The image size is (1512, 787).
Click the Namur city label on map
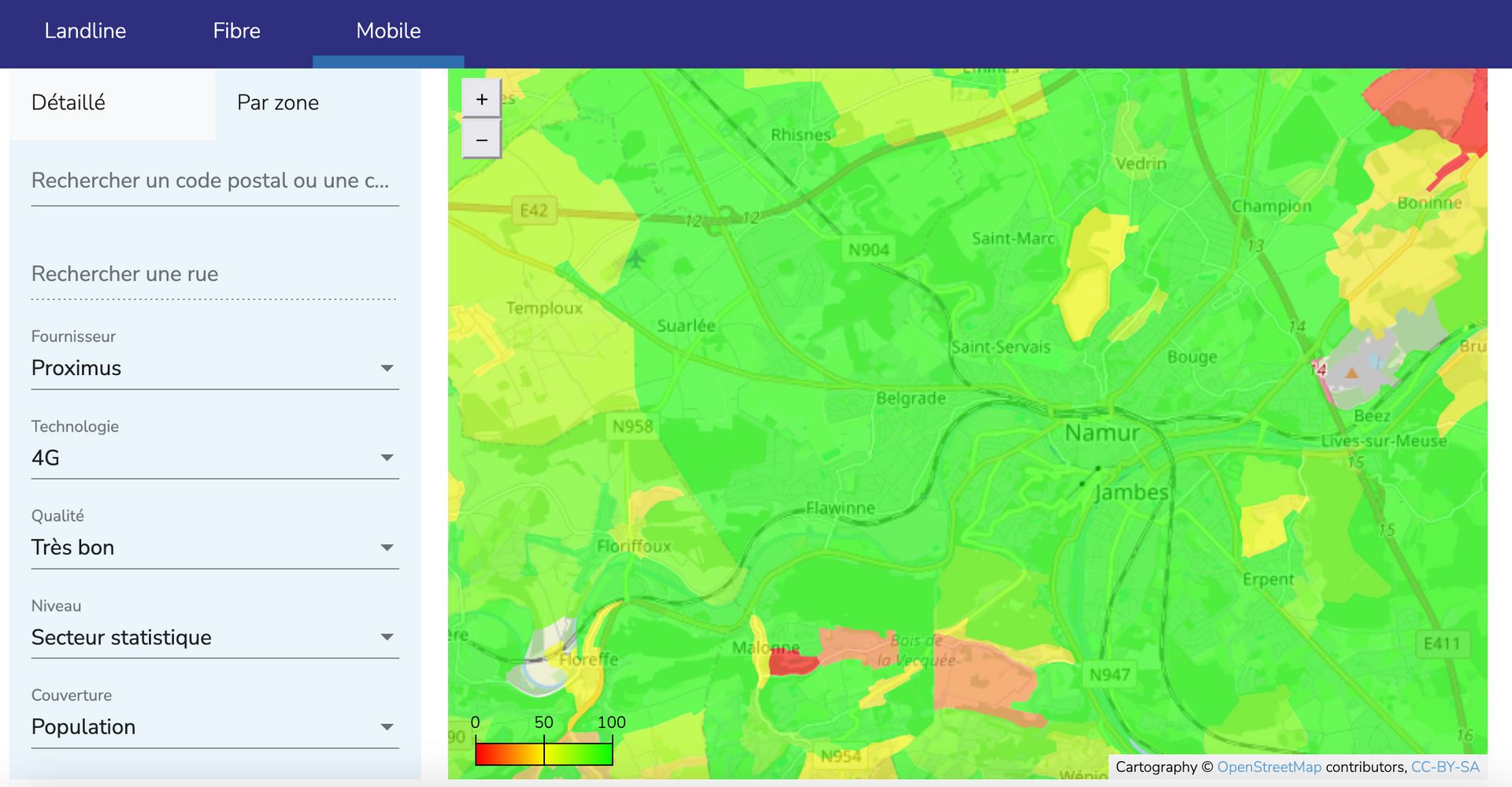point(1102,433)
